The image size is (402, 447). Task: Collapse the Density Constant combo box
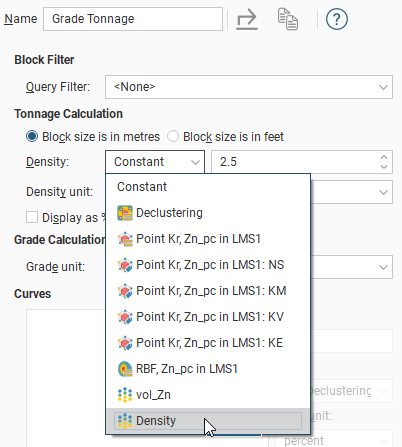point(155,162)
